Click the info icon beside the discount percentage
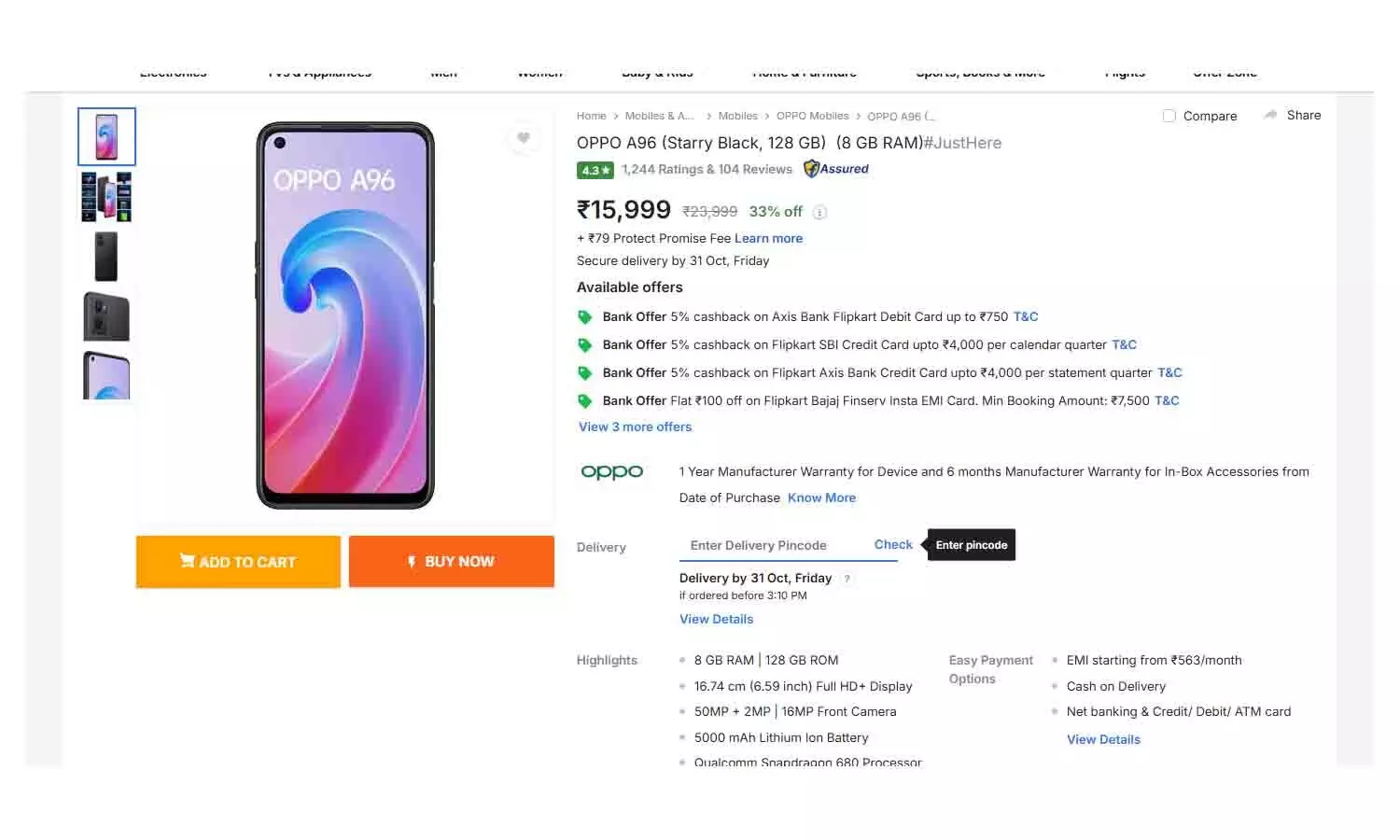Image resolution: width=1400 pixels, height=840 pixels. (819, 213)
